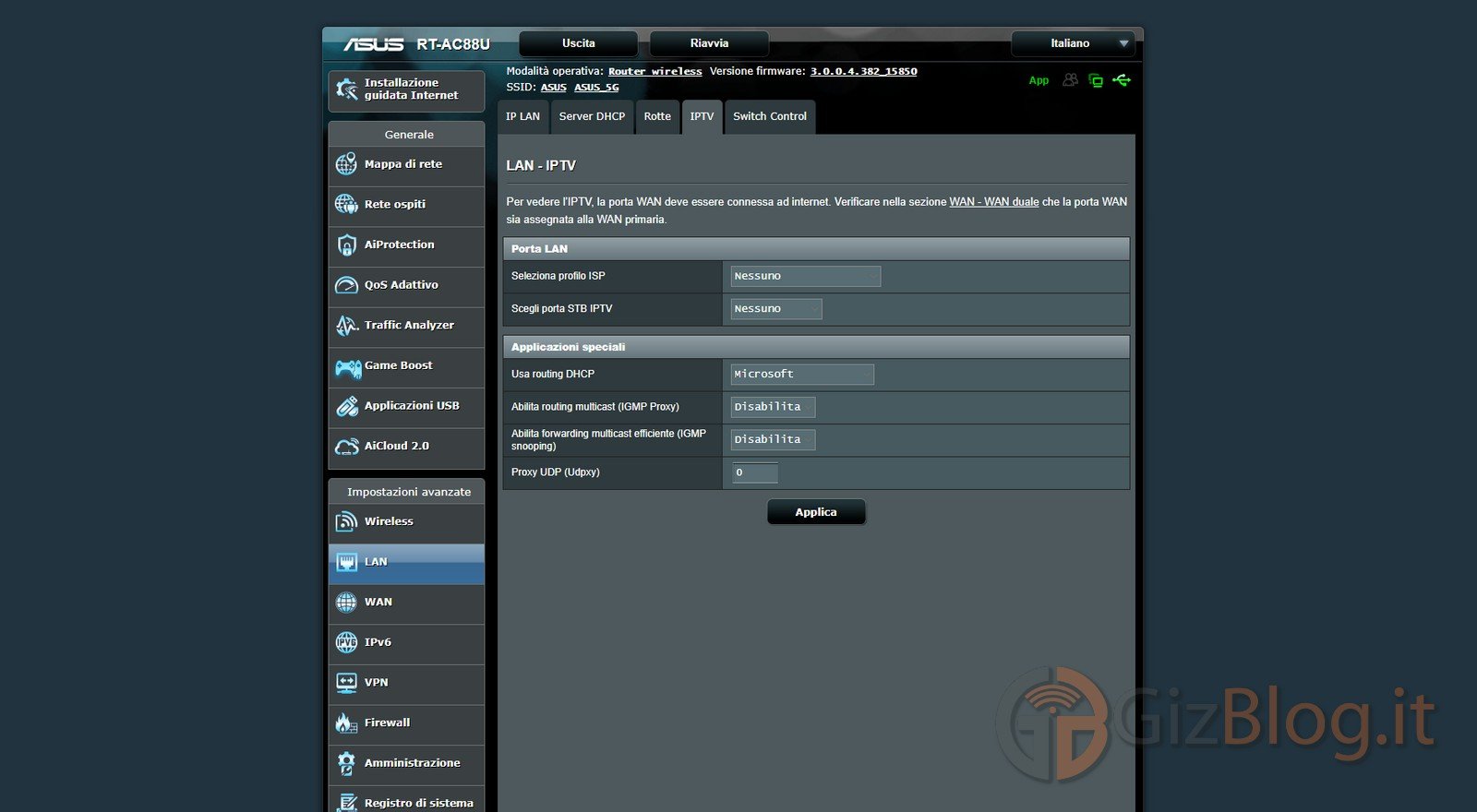Click the AiProtection shield icon
This screenshot has height=812, width=1477.
pos(346,245)
